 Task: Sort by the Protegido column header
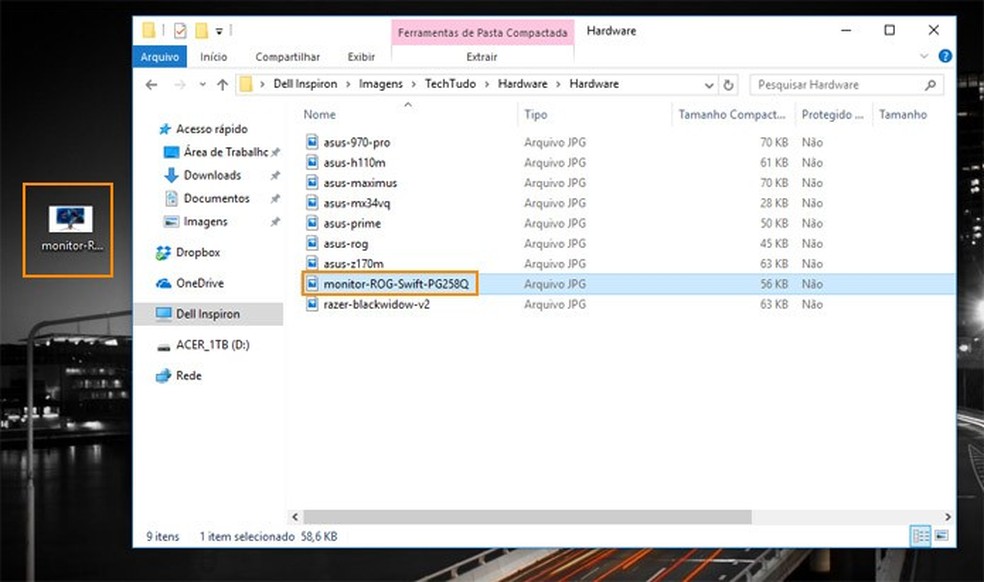point(833,114)
